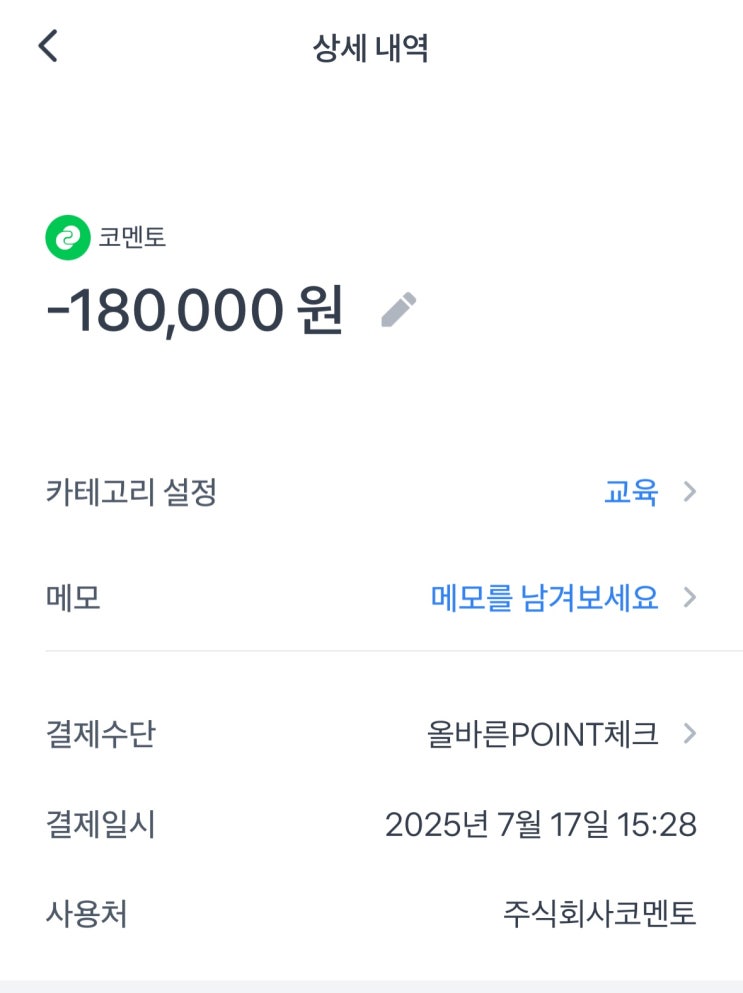Tap the 메모 row label
Screen dimensions: 743x993
tap(73, 598)
